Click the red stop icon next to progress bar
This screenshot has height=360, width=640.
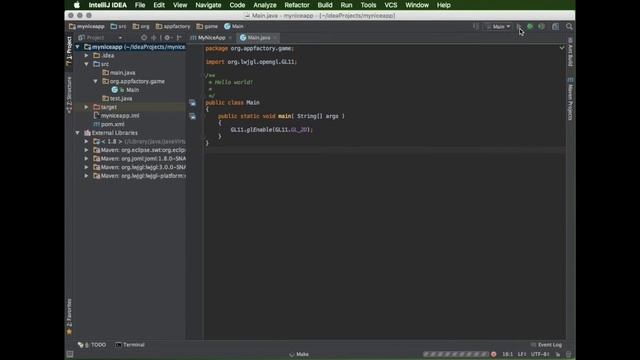point(493,354)
